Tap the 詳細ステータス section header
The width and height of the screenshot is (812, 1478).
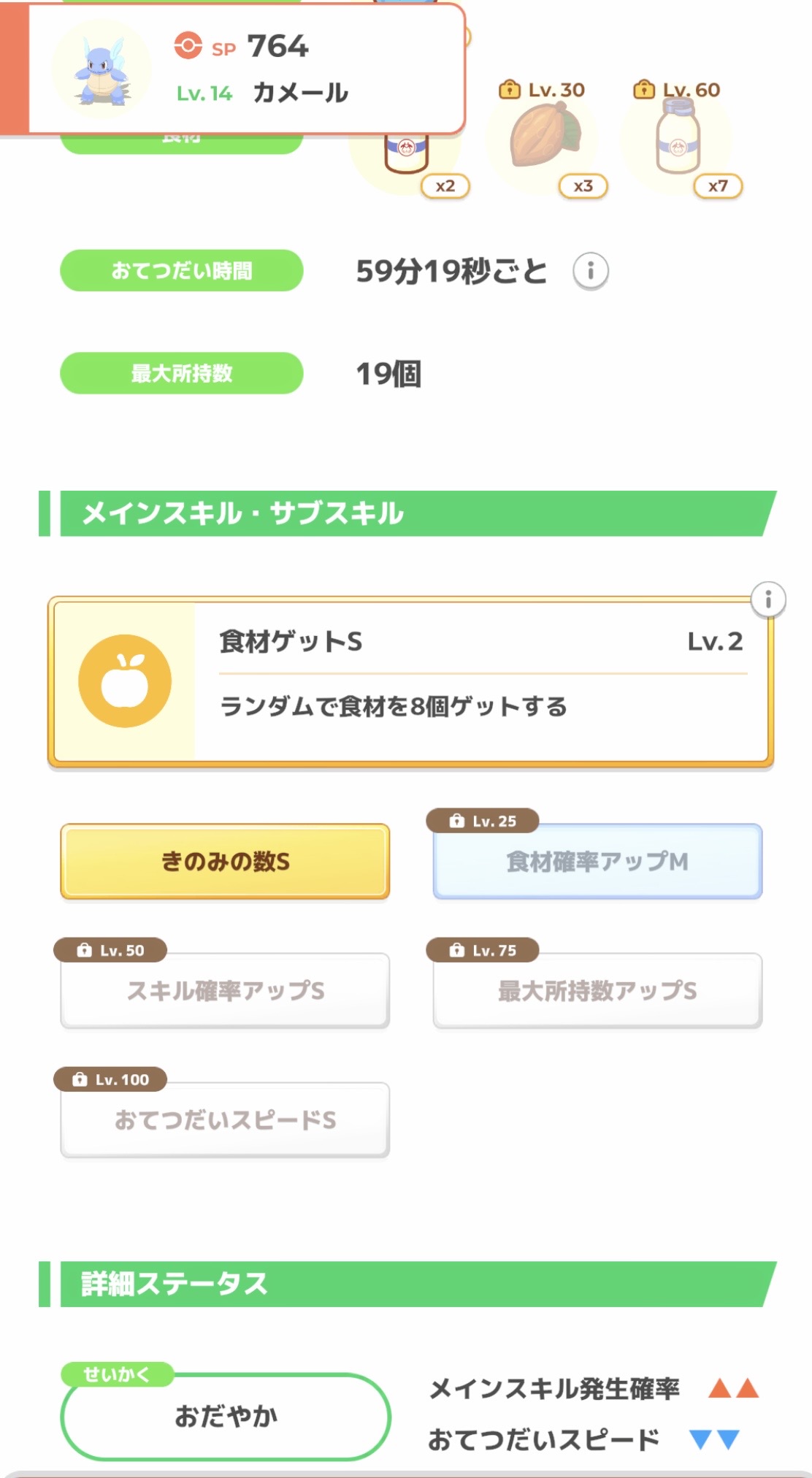click(409, 1284)
